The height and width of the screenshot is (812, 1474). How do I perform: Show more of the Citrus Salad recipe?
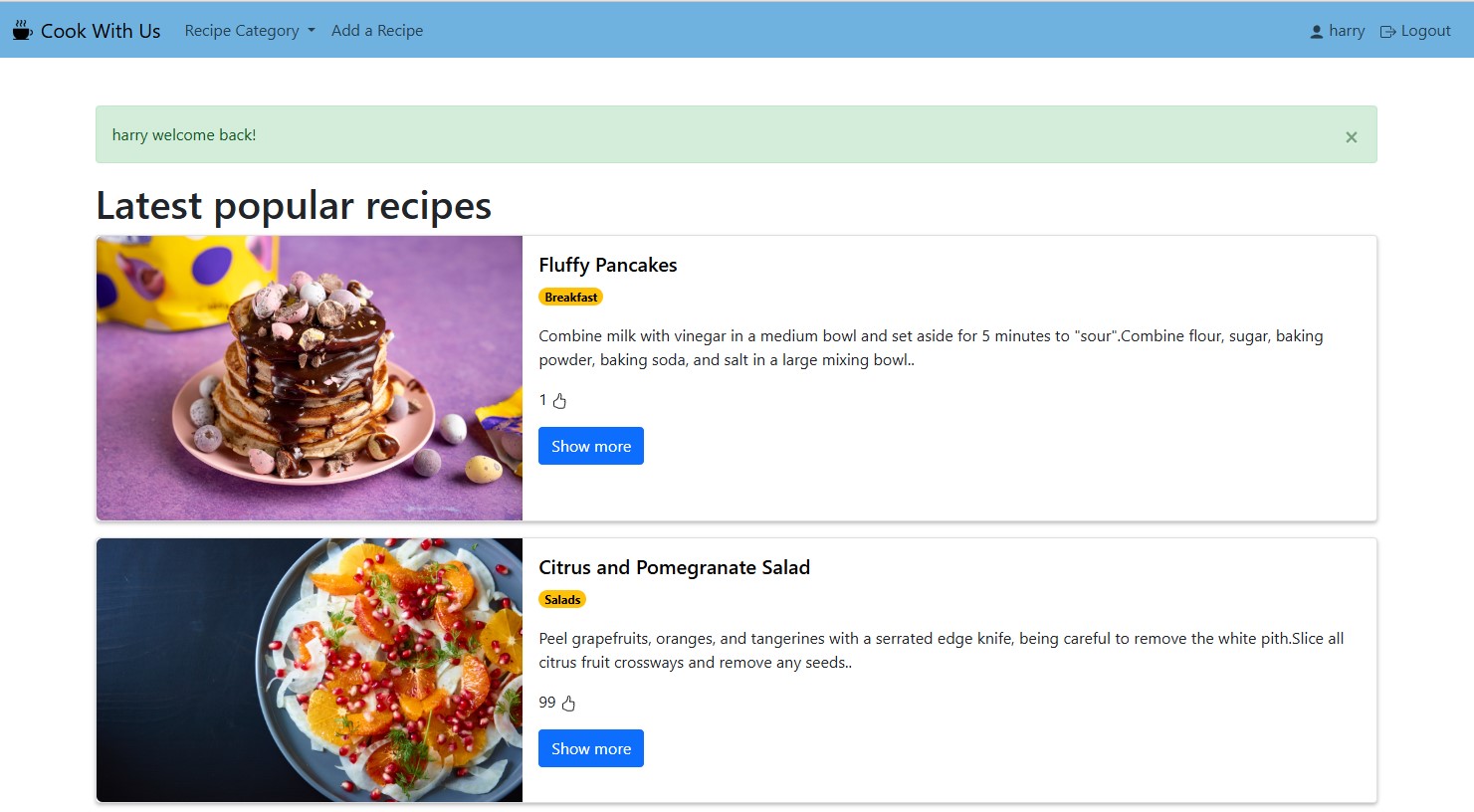coord(591,748)
